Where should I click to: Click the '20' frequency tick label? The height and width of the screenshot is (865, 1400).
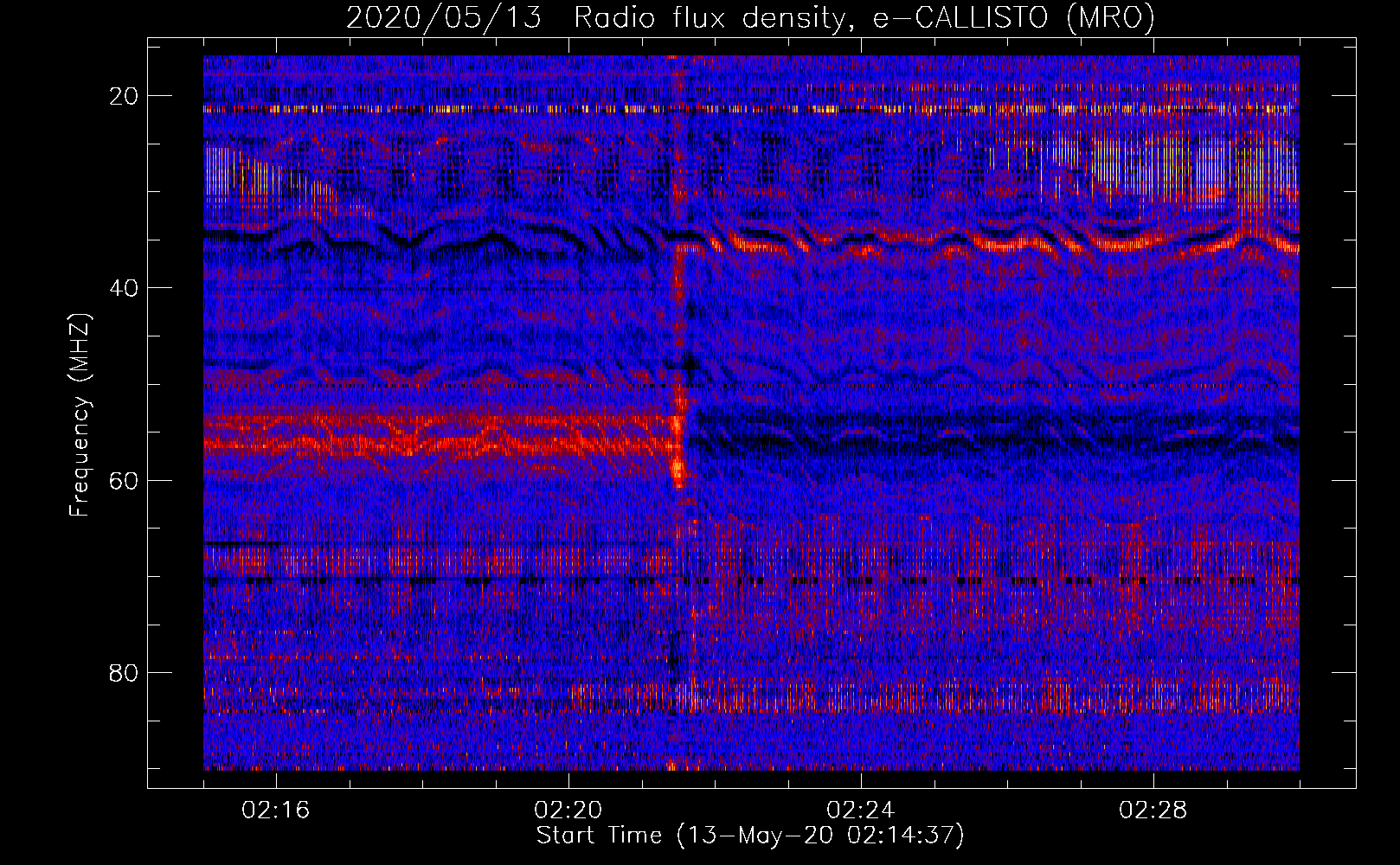tap(125, 95)
